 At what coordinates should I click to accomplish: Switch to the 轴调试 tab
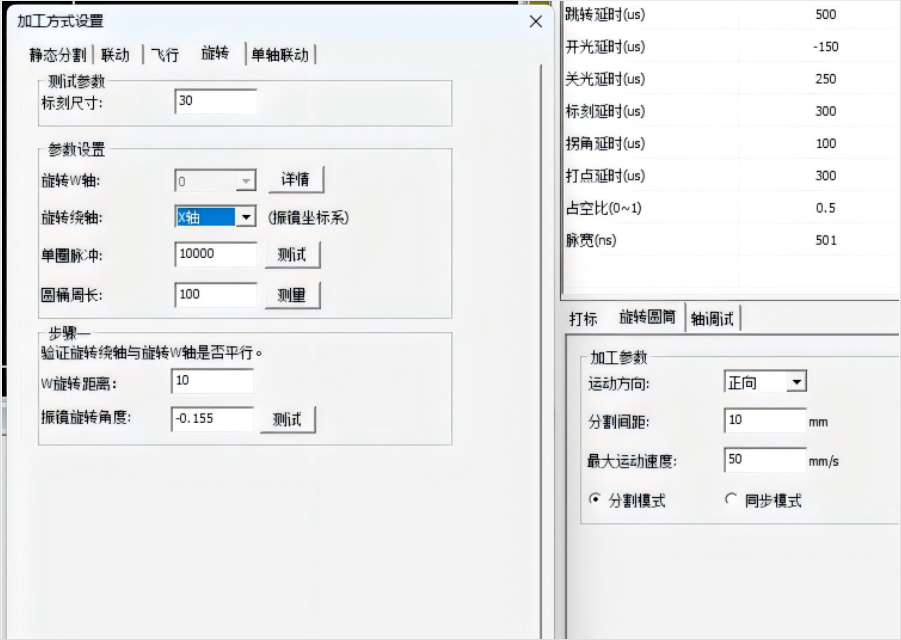click(713, 319)
